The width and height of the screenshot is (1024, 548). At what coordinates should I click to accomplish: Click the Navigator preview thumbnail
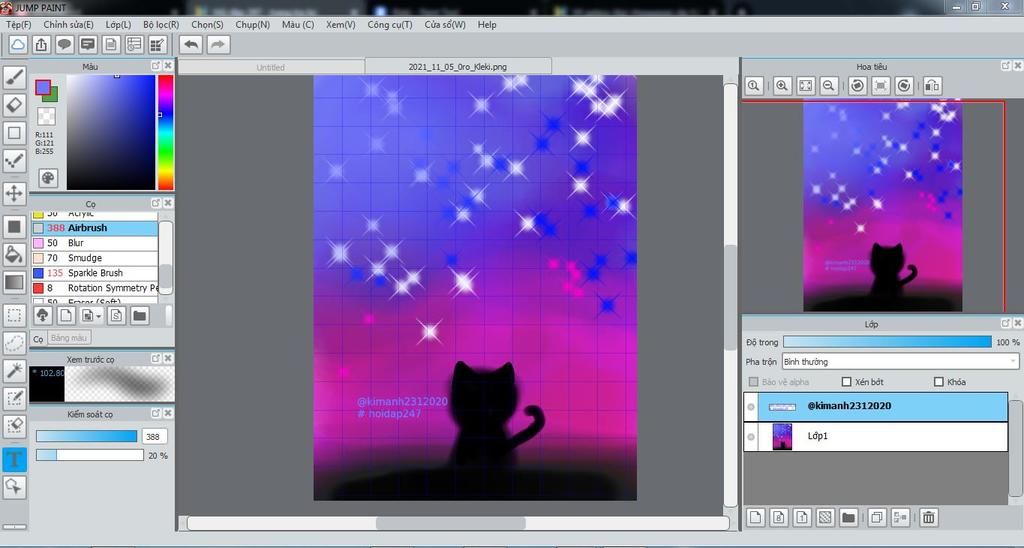point(882,206)
